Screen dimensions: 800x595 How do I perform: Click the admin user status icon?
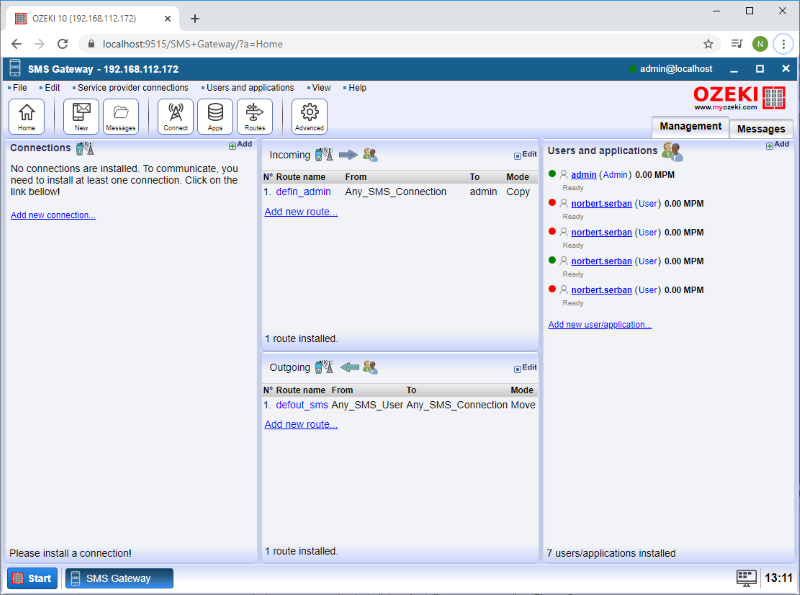[x=552, y=173]
